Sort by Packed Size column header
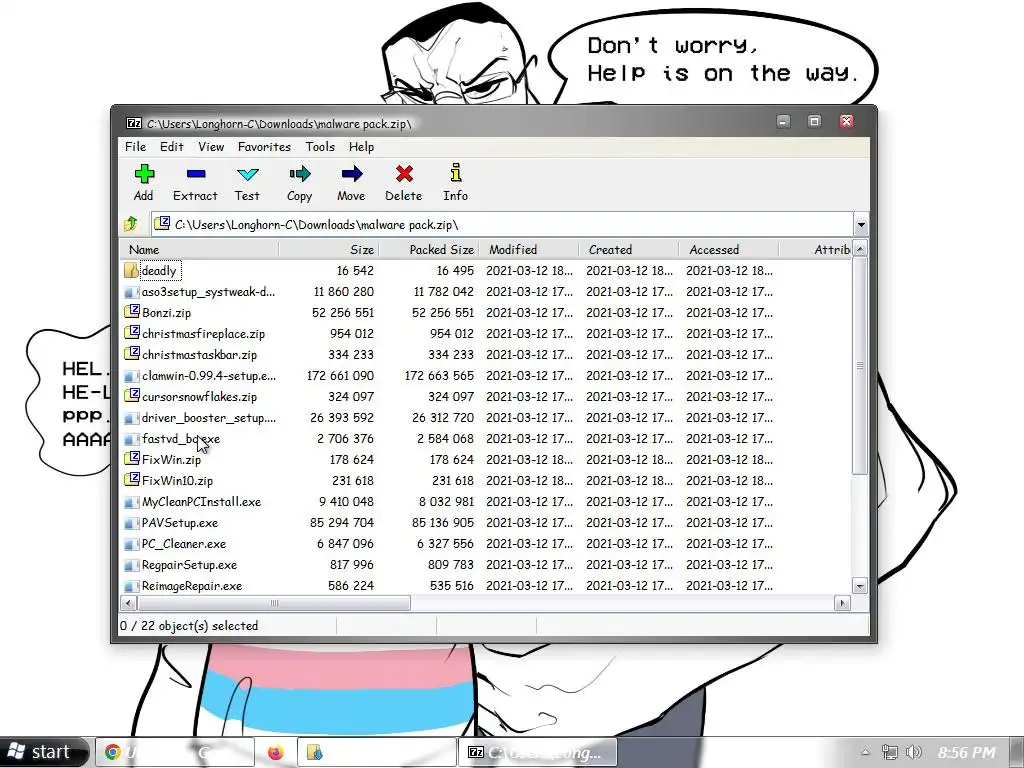This screenshot has height=768, width=1024. (x=429, y=249)
